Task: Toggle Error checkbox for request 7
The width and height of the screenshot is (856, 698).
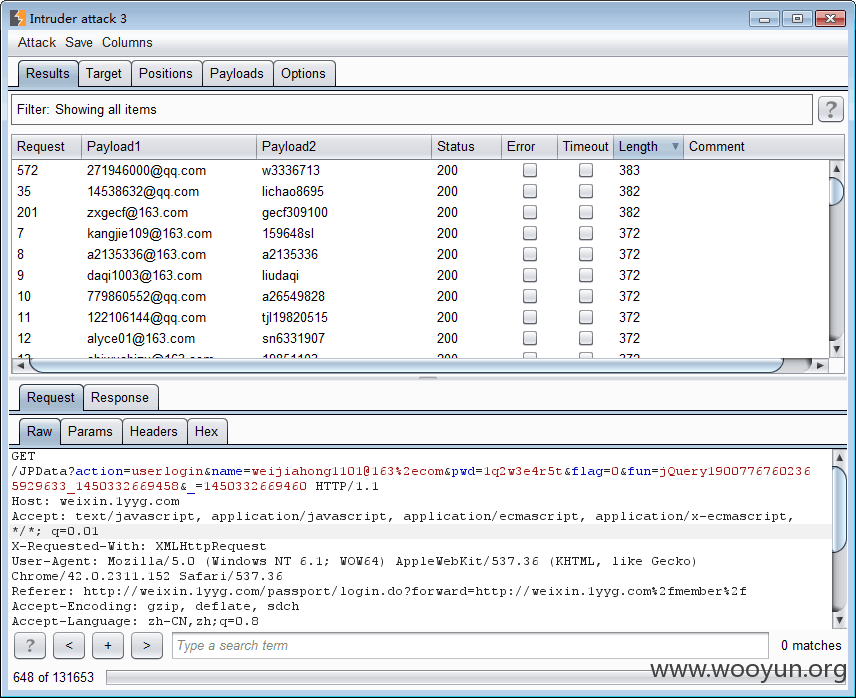Action: pos(530,233)
